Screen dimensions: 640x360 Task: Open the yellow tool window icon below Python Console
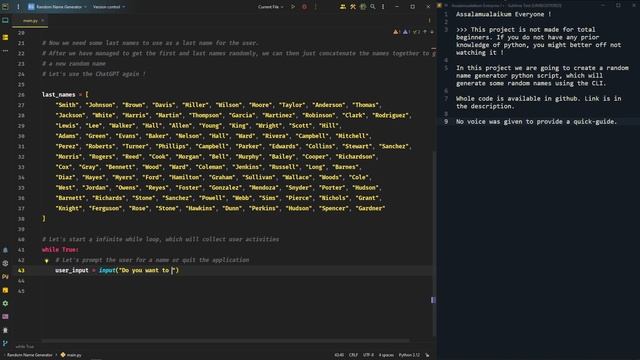(x=5, y=290)
